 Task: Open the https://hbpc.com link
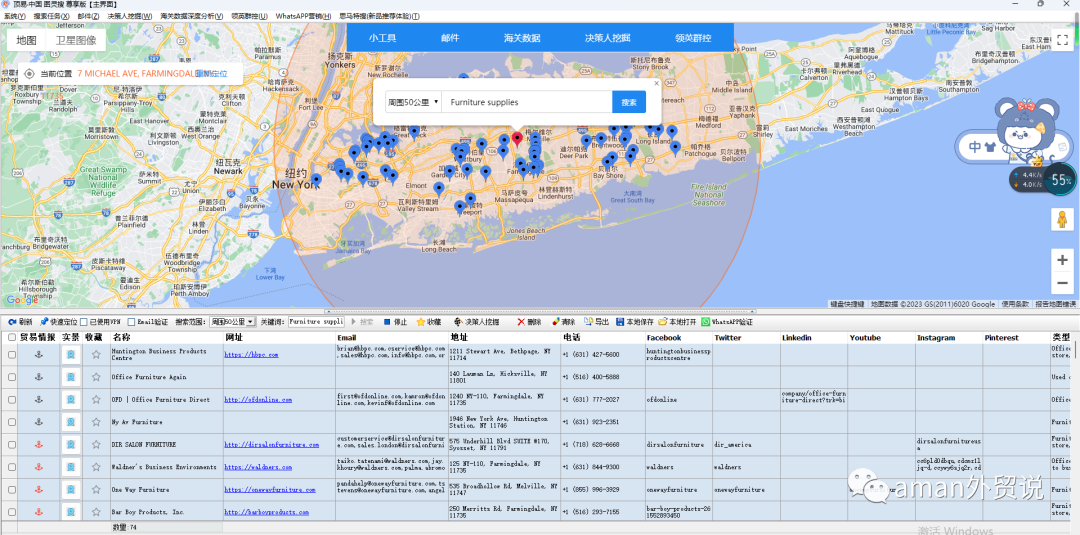point(251,355)
